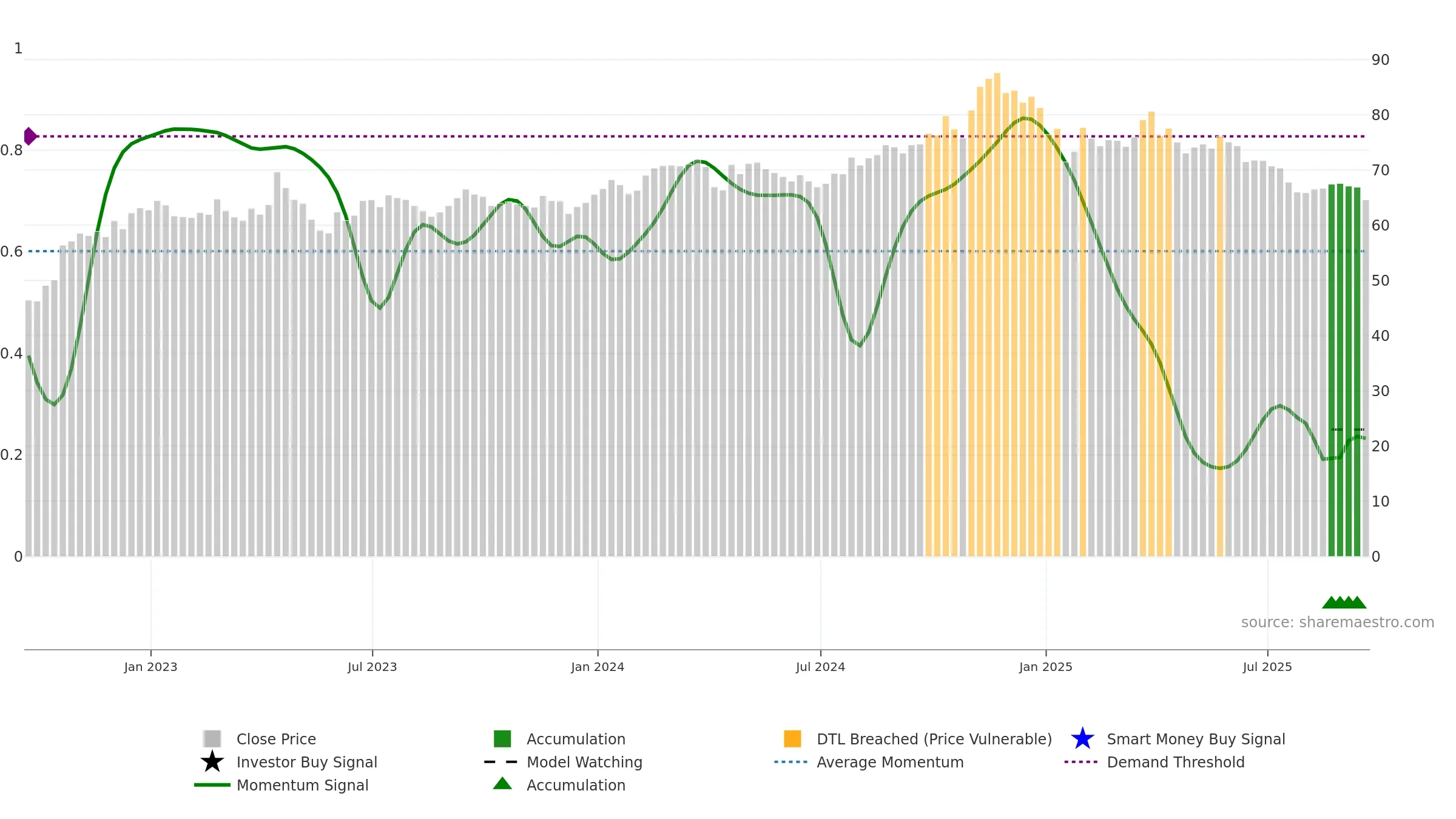Toggle the Close Price legend label

276,739
